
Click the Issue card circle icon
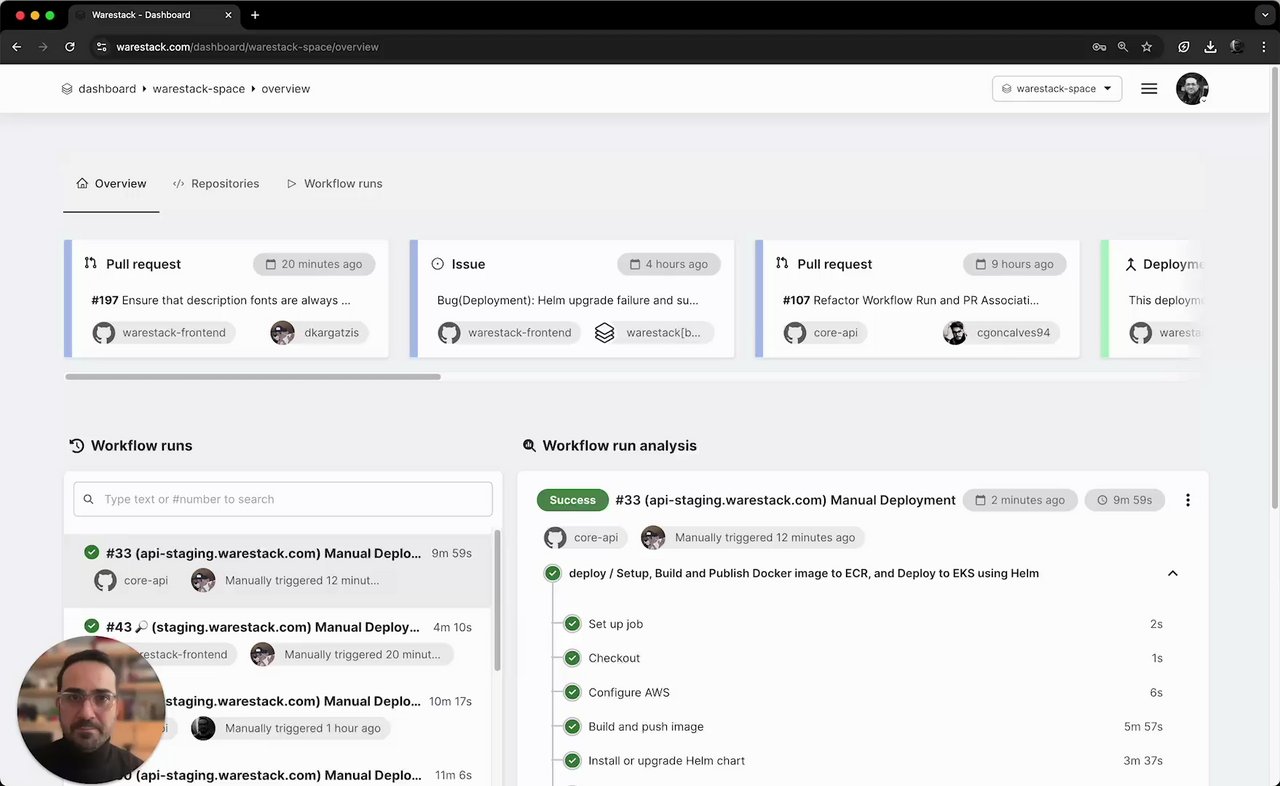[x=437, y=264]
